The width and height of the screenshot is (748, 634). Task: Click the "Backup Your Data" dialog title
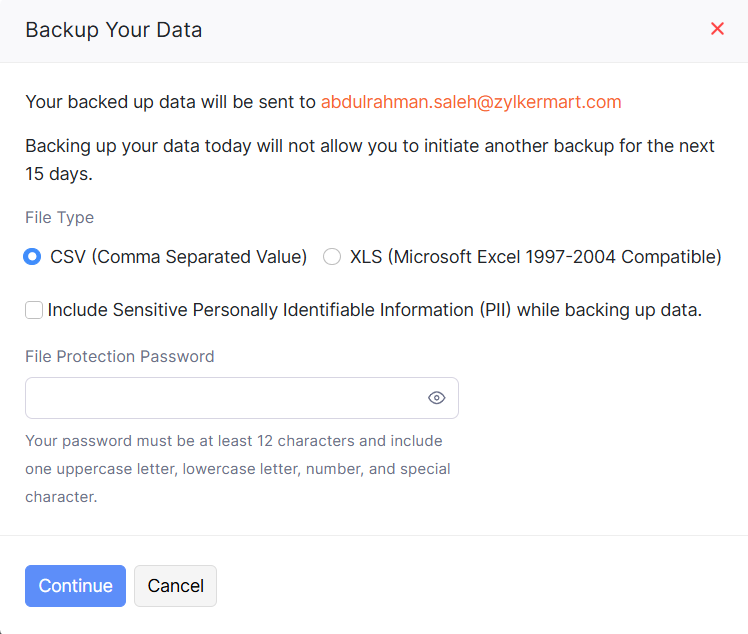114,30
